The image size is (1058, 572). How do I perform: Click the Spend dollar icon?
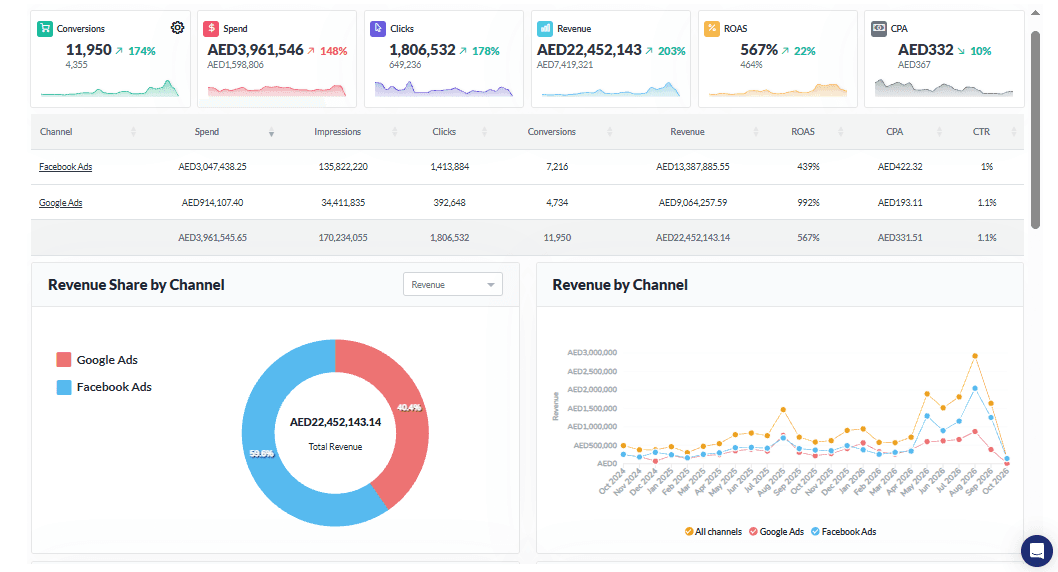pos(211,28)
